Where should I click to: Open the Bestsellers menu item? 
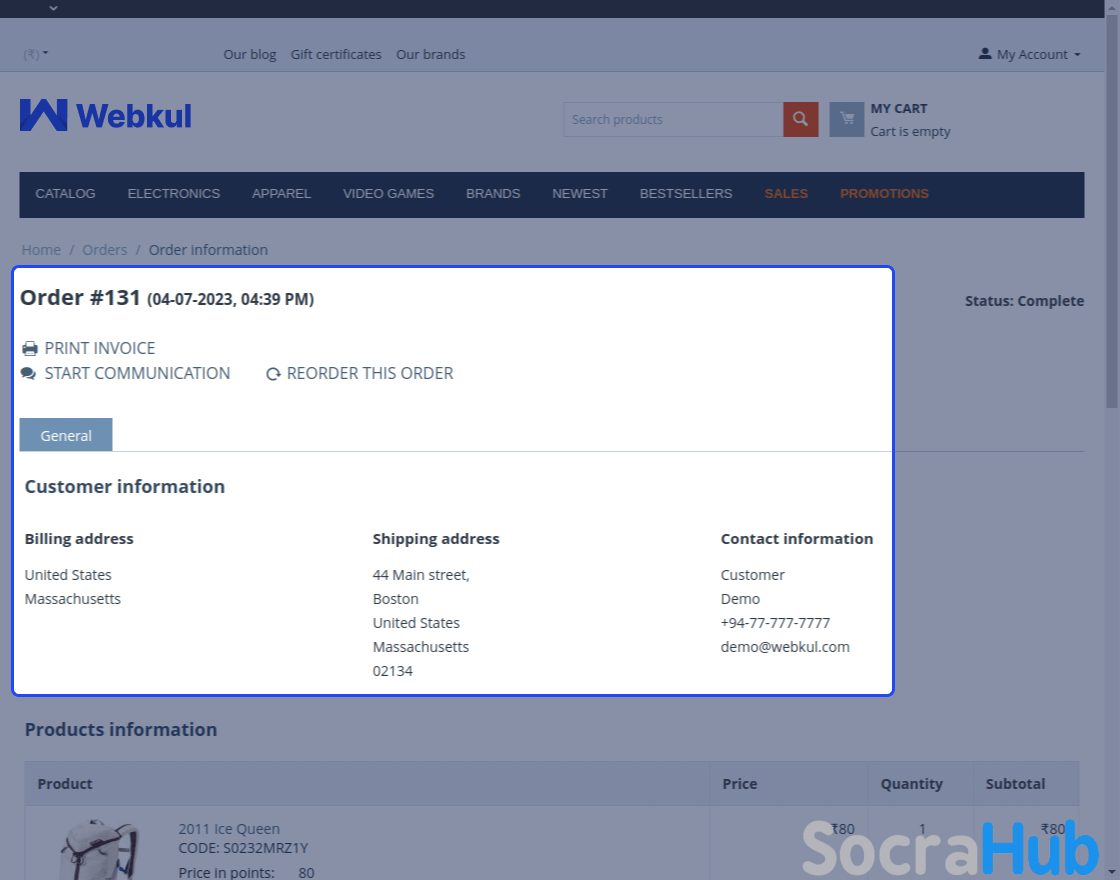[x=686, y=194]
